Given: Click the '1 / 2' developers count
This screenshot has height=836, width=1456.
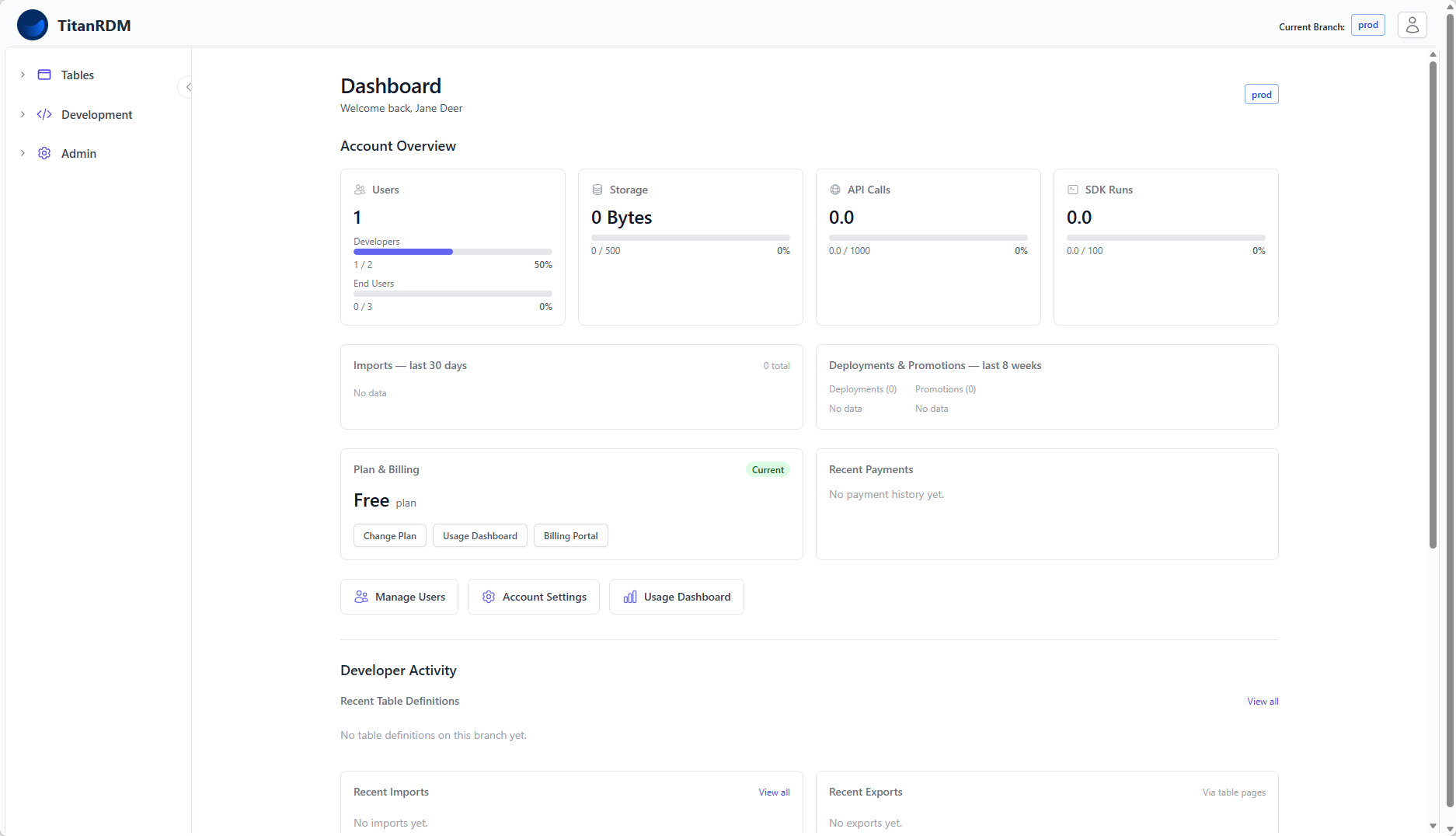Looking at the screenshot, I should click(363, 264).
